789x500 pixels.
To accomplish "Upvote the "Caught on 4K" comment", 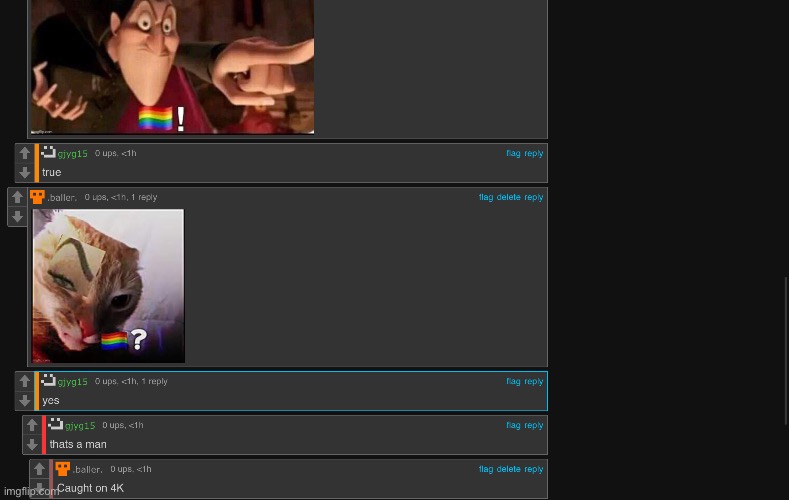I will 40,470.
